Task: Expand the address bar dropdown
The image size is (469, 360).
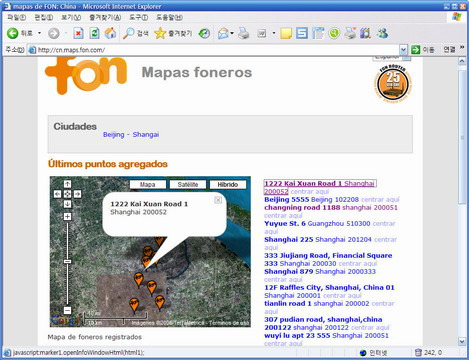Action: 403,50
